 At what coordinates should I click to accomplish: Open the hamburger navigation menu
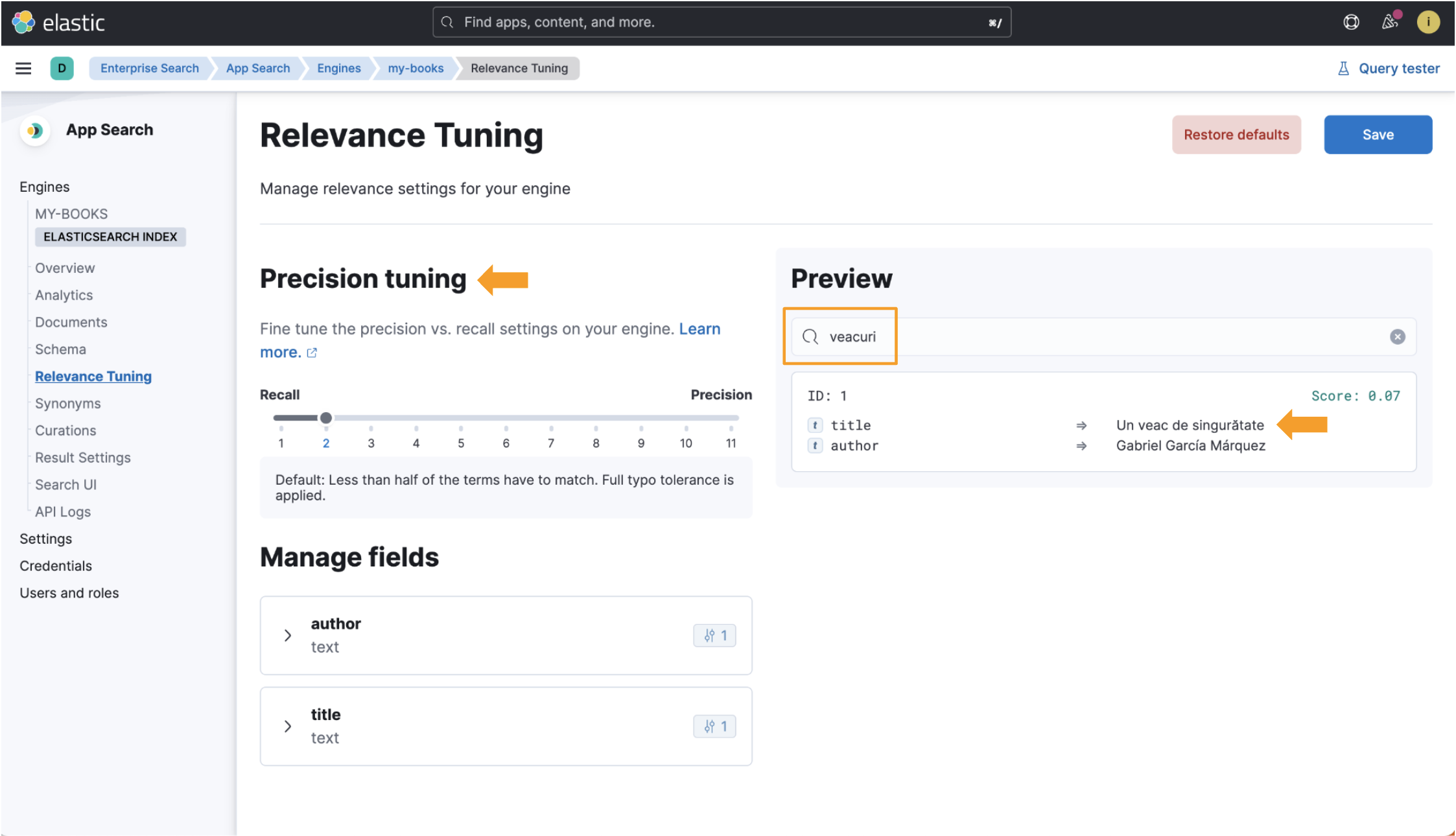tap(23, 68)
